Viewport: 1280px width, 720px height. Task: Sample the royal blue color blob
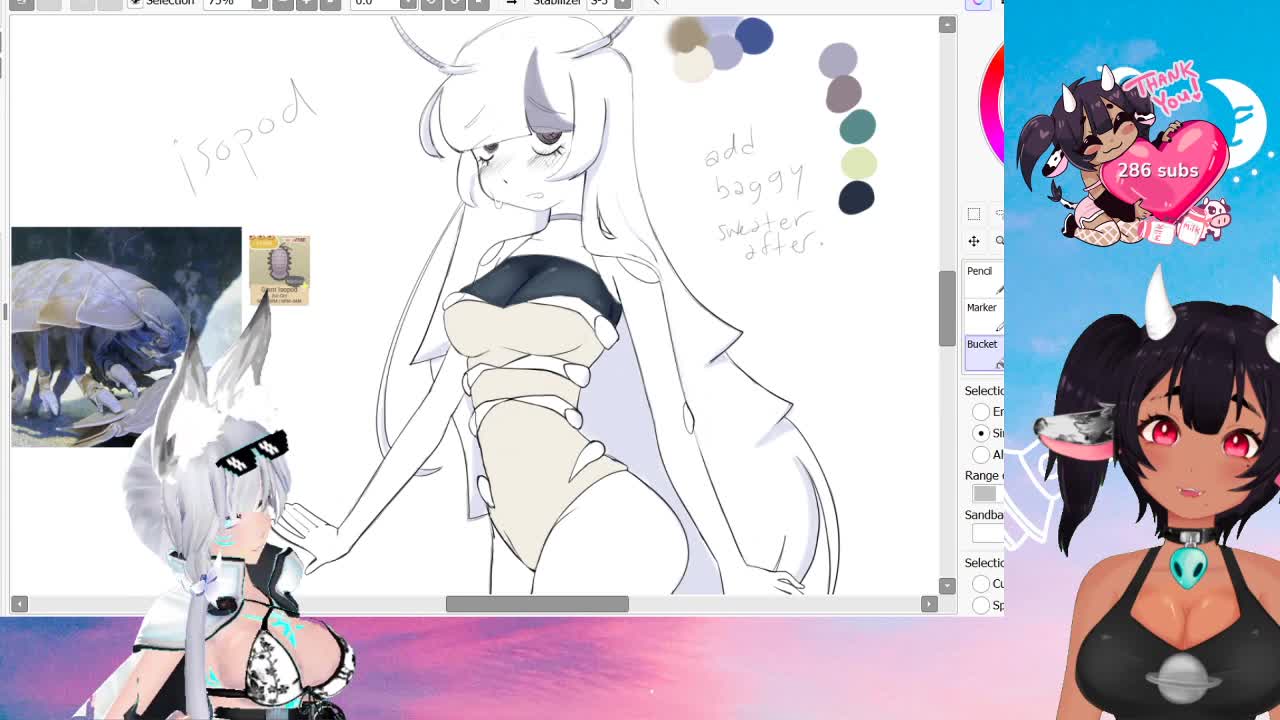[754, 36]
